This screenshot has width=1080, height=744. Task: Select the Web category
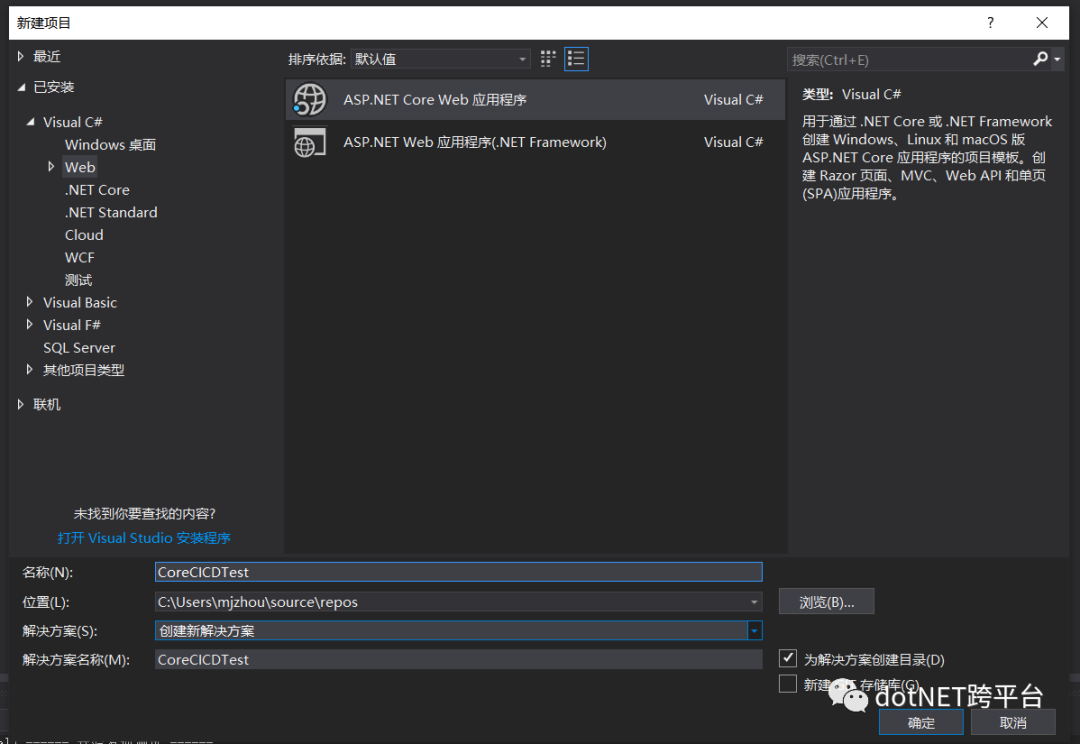click(80, 167)
